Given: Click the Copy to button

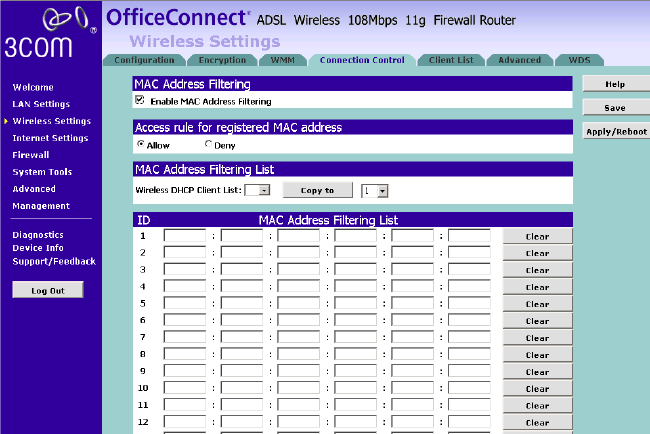Looking at the screenshot, I should point(318,190).
